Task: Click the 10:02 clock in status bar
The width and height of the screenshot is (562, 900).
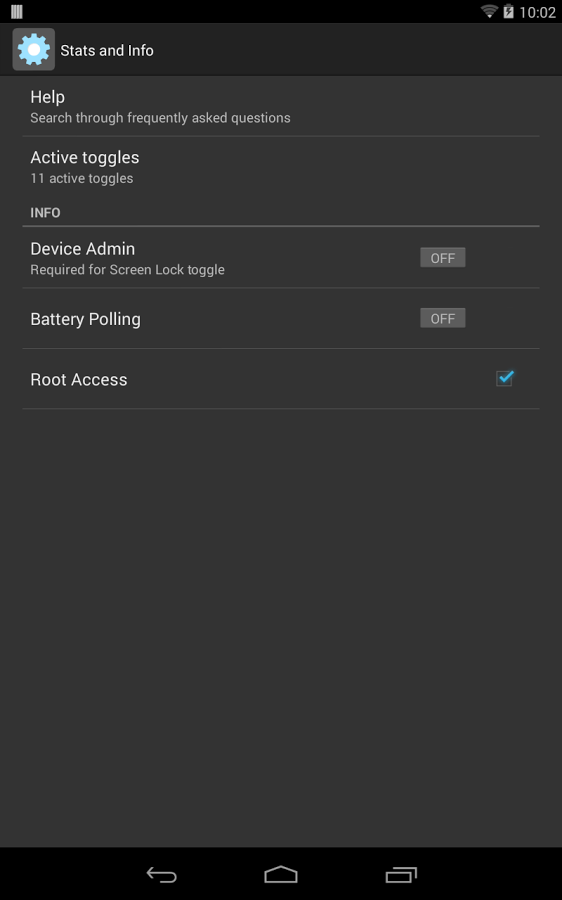Action: pyautogui.click(x=537, y=12)
